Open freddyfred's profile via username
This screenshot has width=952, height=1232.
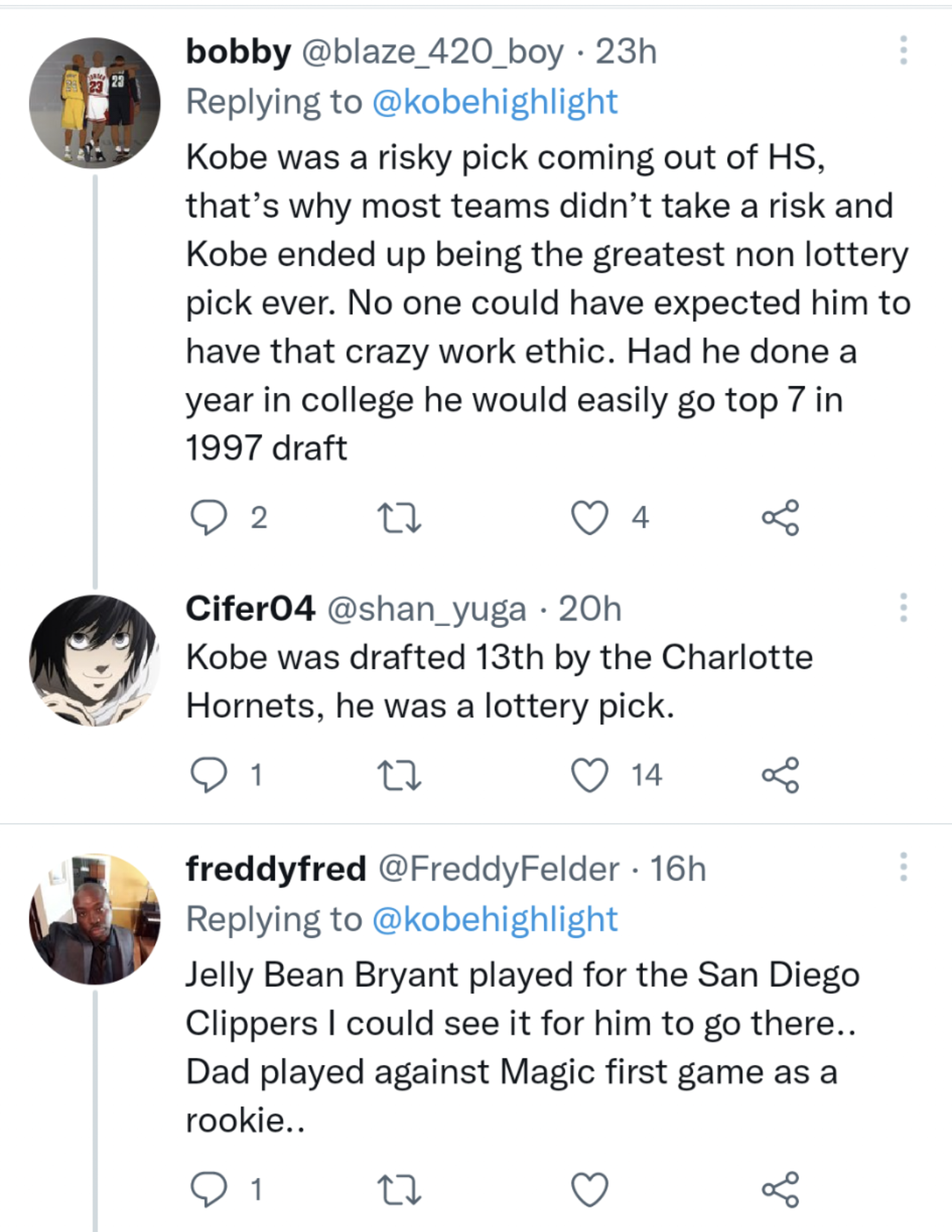point(275,869)
